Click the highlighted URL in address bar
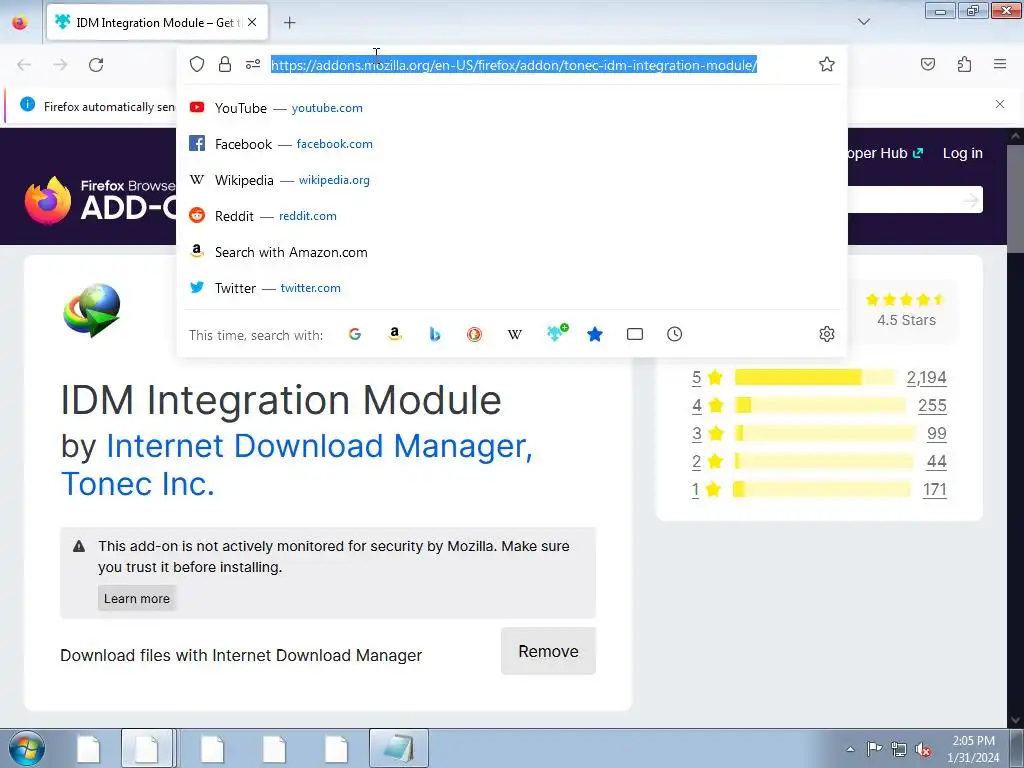 [514, 65]
